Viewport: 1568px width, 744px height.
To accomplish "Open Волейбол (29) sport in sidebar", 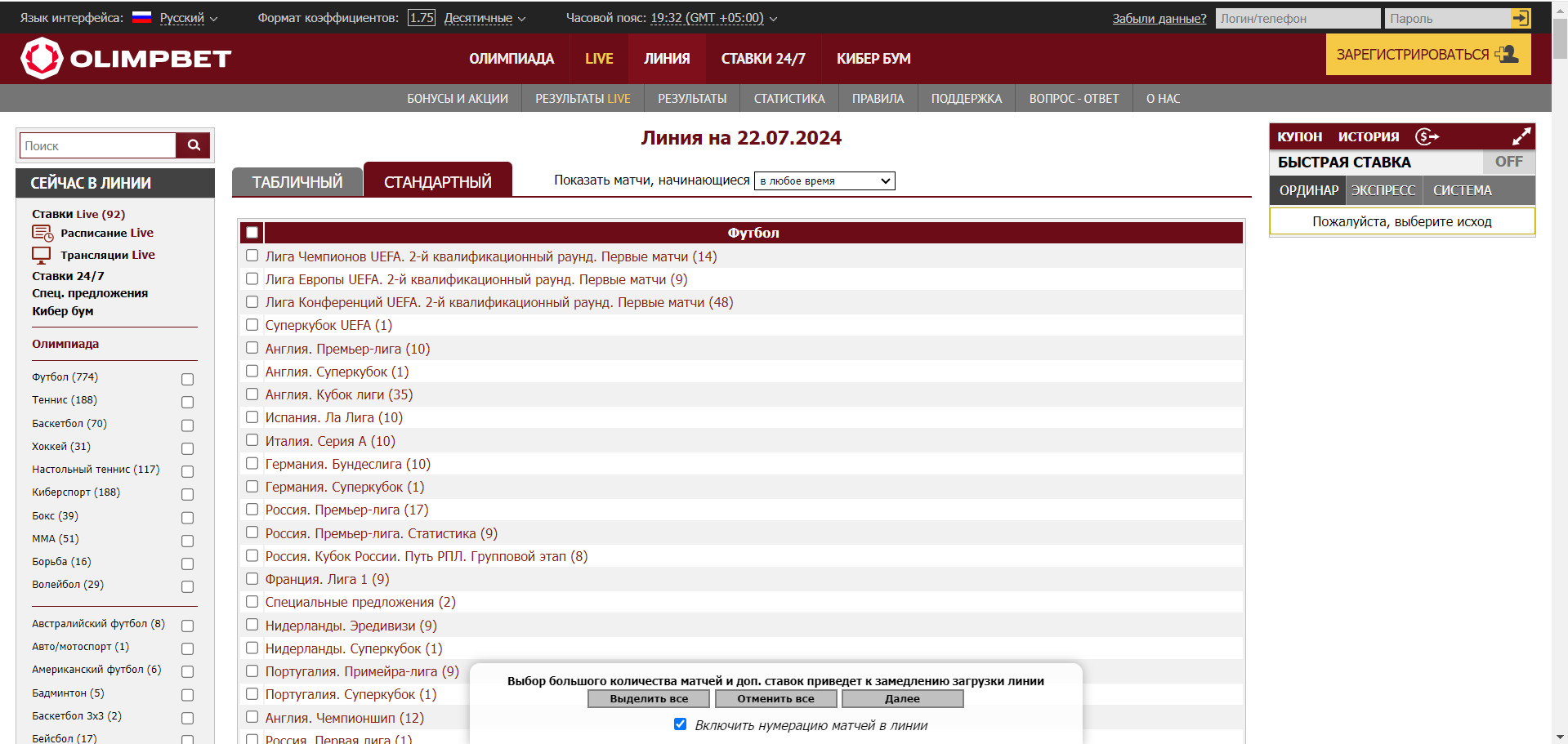I will tap(68, 585).
